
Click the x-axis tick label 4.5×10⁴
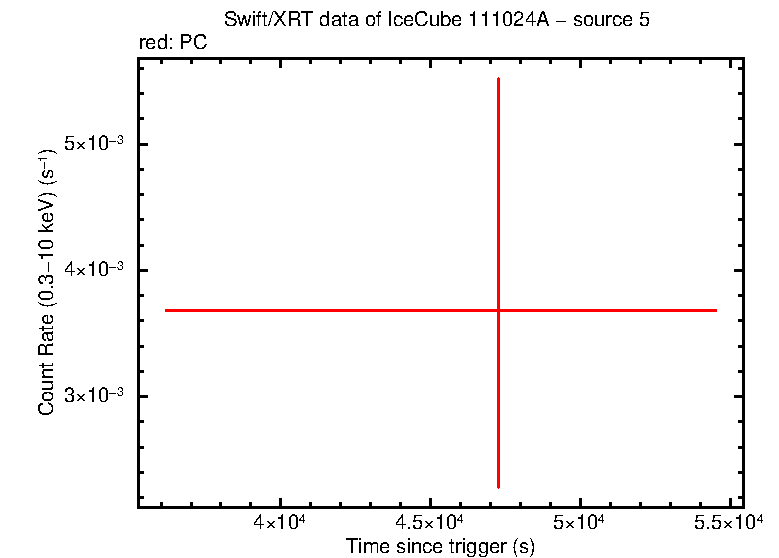[x=429, y=522]
